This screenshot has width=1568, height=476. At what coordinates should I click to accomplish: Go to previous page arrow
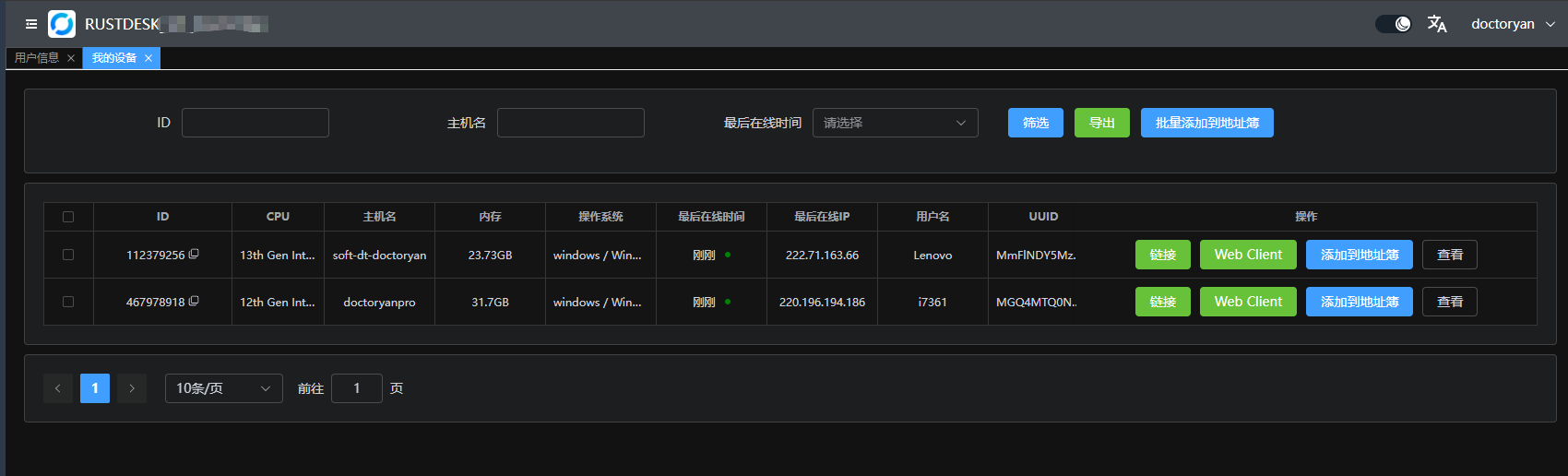click(x=57, y=388)
